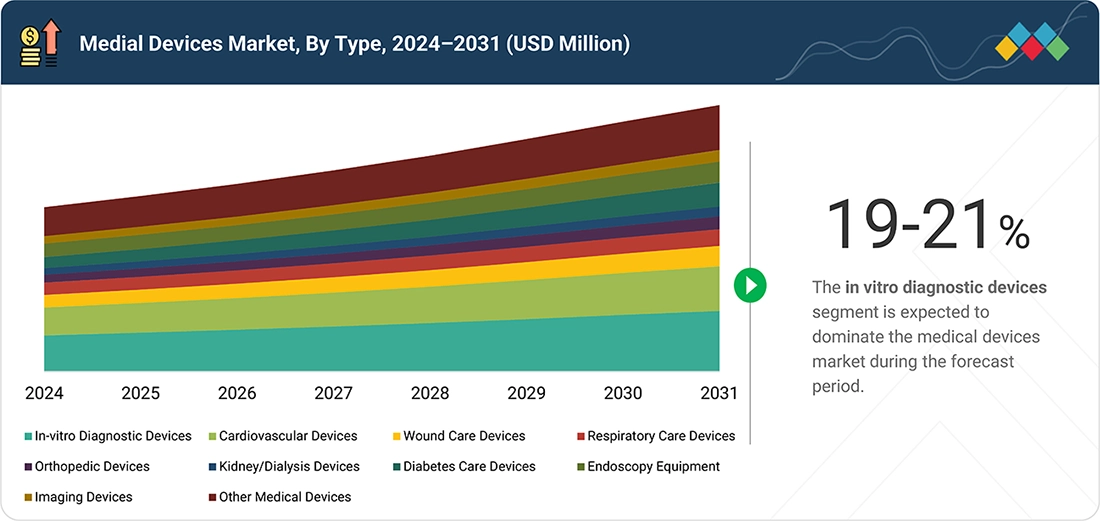Screen dimensions: 1100x521
Task: Click the 2027 axis label
Action: (333, 393)
